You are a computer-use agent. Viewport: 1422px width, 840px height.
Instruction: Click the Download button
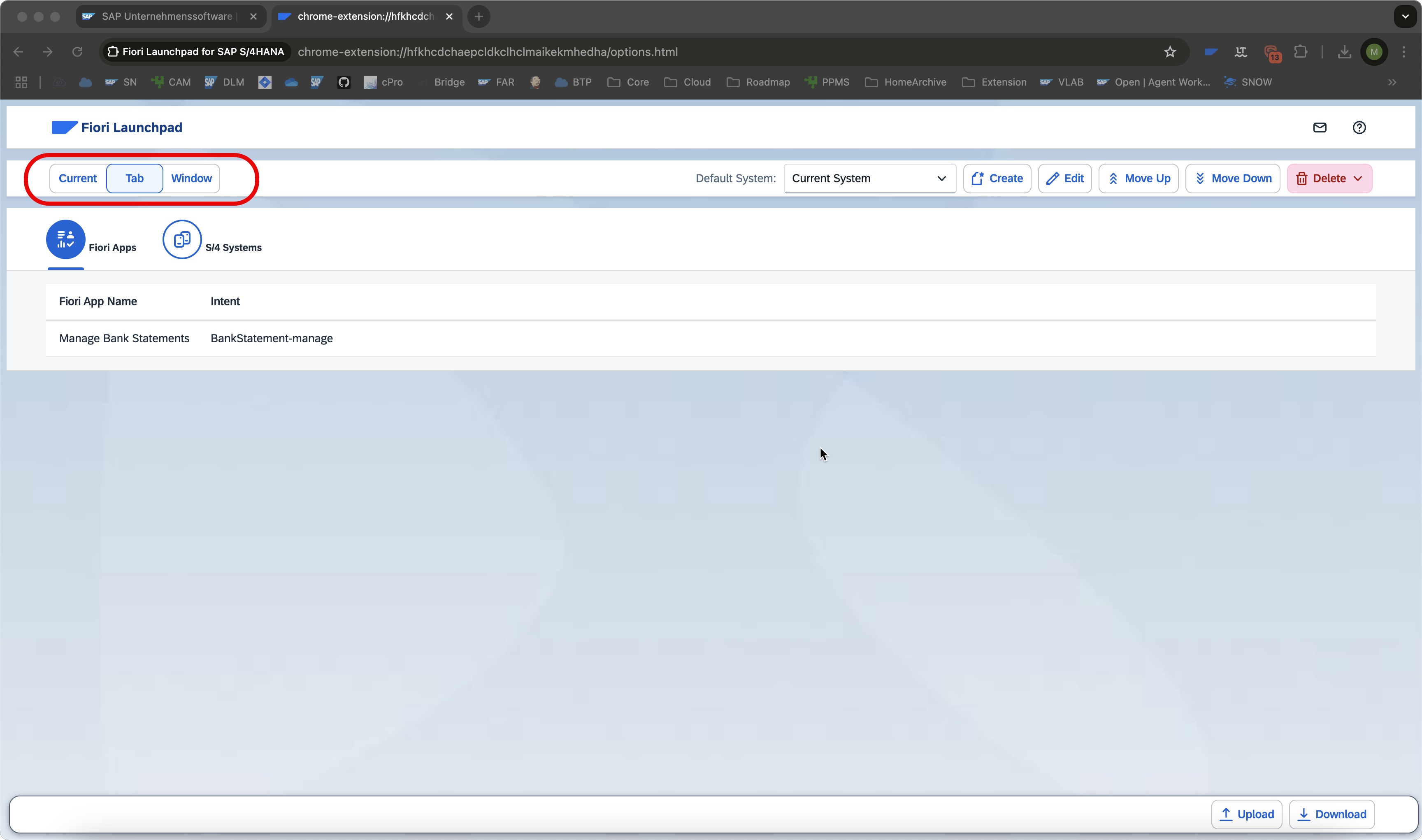[x=1332, y=814]
